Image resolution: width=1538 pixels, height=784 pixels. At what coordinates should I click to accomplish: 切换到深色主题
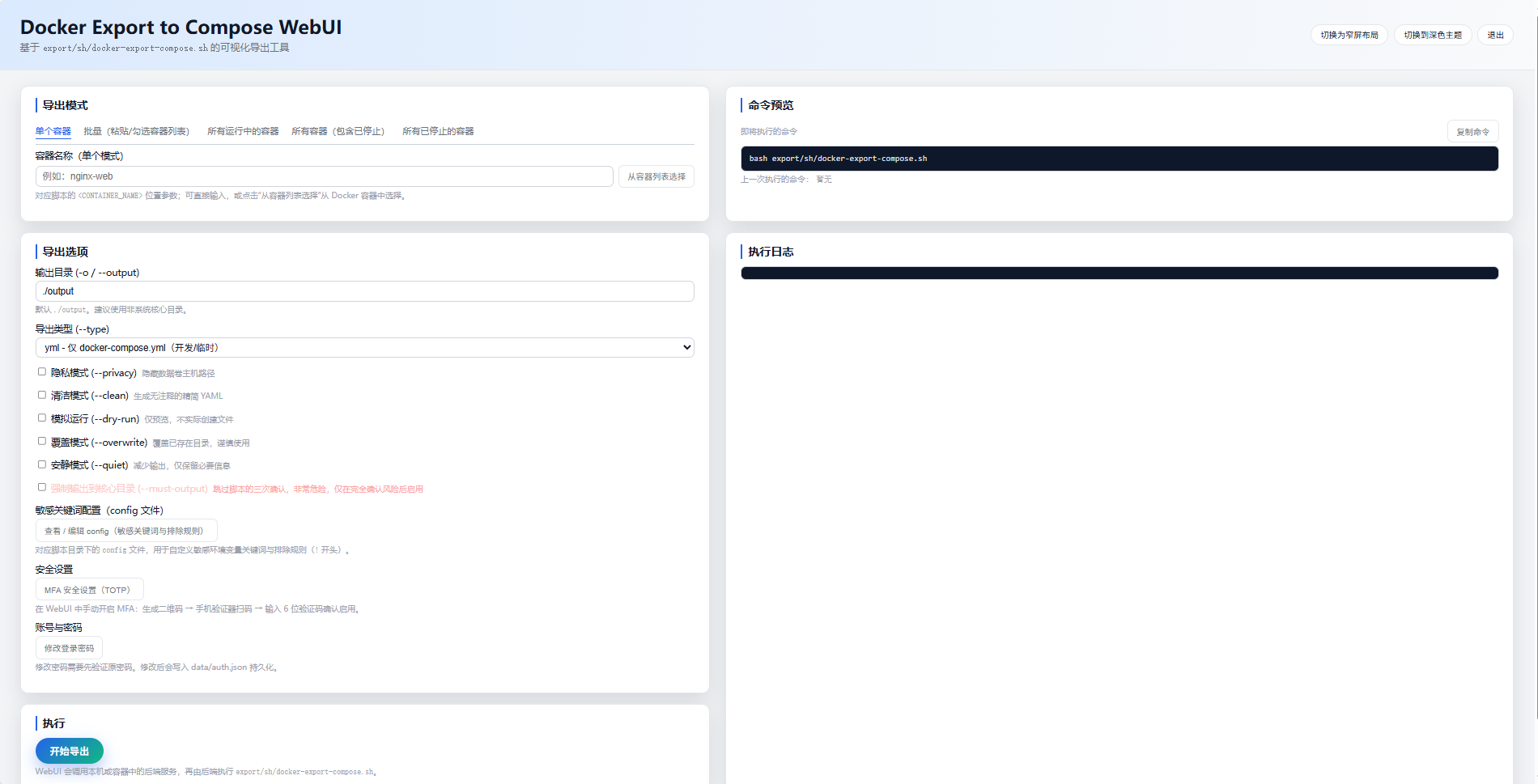pyautogui.click(x=1432, y=35)
